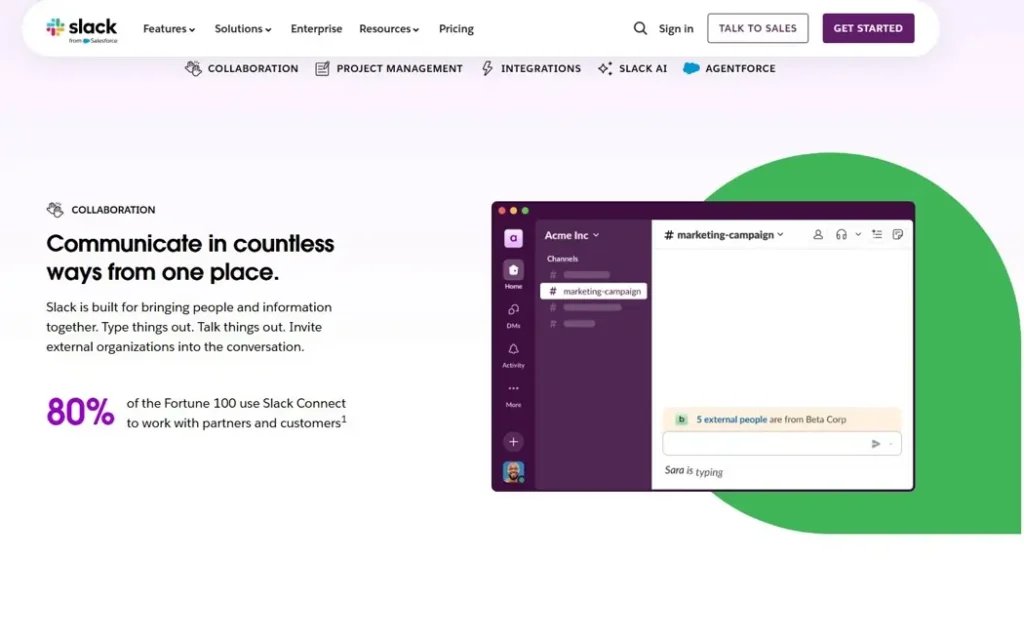Click the small Collaboration icon above the heading
Viewport: 1024px width, 640px height.
click(55, 210)
